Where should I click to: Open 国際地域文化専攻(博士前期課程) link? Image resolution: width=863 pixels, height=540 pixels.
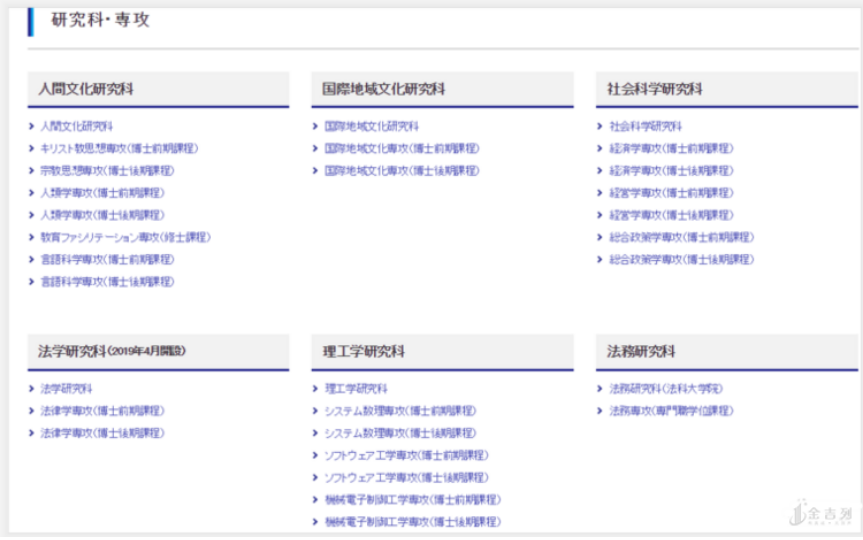[x=402, y=149]
